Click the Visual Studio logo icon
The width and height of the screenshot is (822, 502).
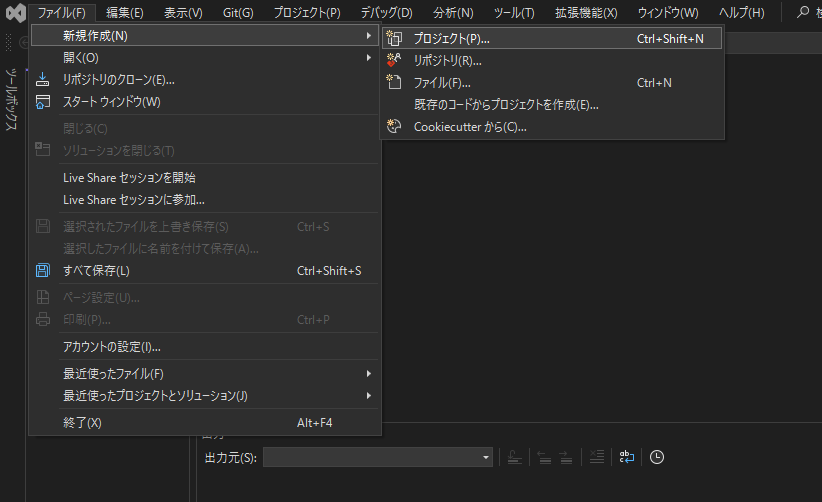point(16,13)
